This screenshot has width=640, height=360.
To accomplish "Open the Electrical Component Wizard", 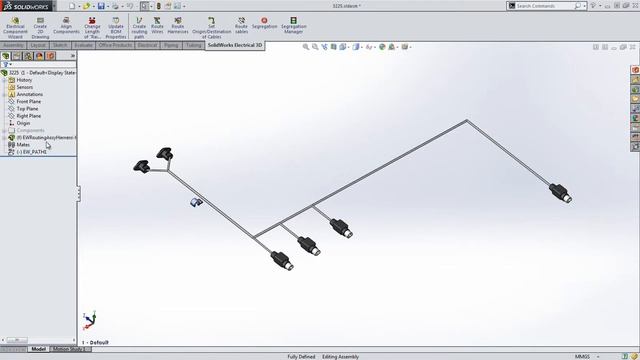I will coord(15,28).
